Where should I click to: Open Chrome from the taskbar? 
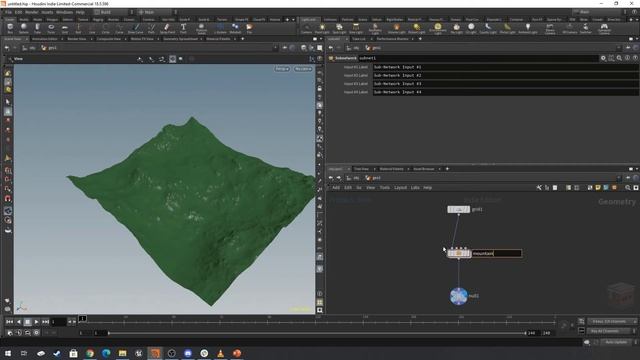pyautogui.click(x=90, y=353)
